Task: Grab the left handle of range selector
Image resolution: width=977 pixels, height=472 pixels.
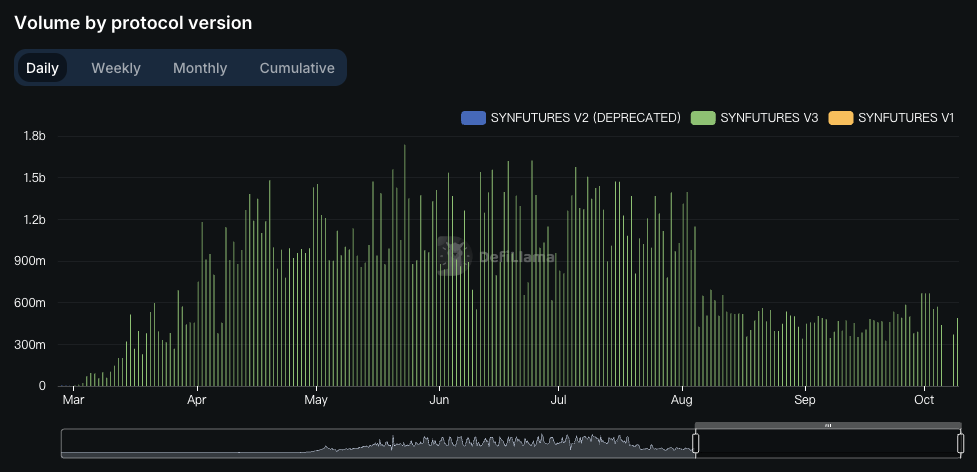Action: [696, 443]
